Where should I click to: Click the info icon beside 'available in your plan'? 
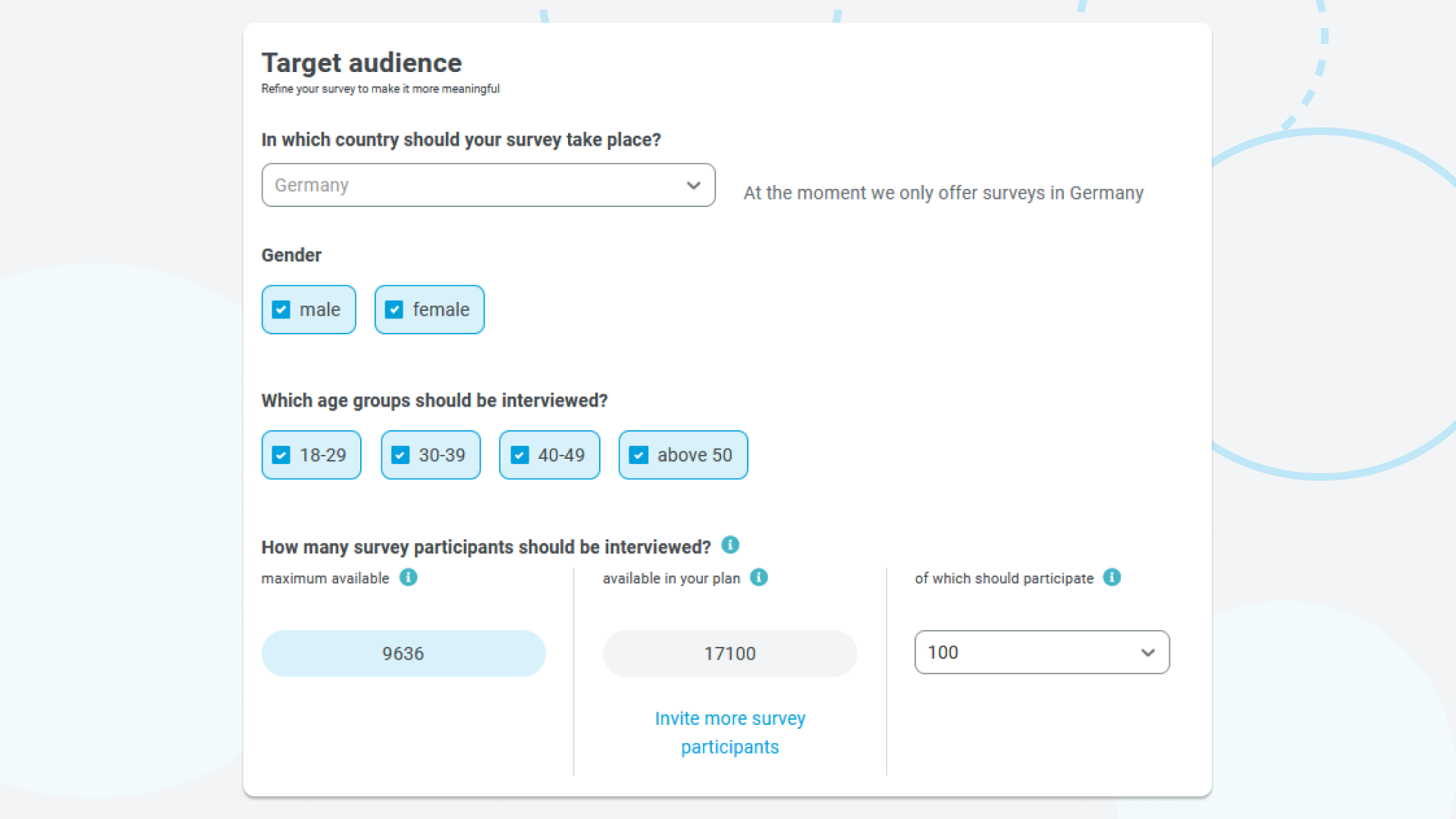pyautogui.click(x=759, y=577)
